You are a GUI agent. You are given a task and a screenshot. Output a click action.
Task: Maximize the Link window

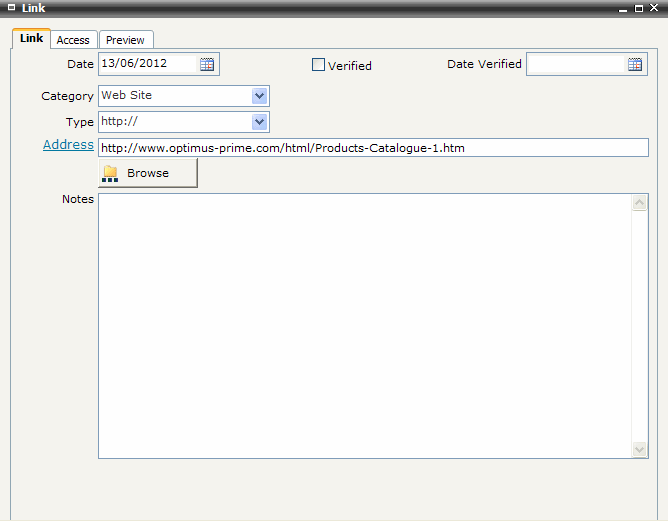[639, 8]
